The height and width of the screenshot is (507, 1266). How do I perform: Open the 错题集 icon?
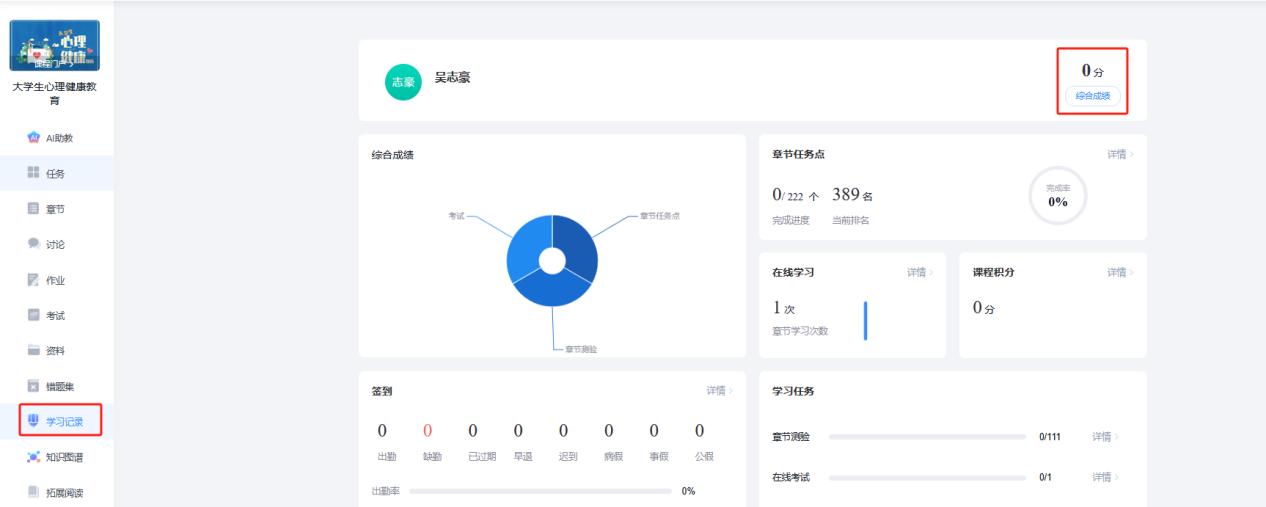(33, 386)
